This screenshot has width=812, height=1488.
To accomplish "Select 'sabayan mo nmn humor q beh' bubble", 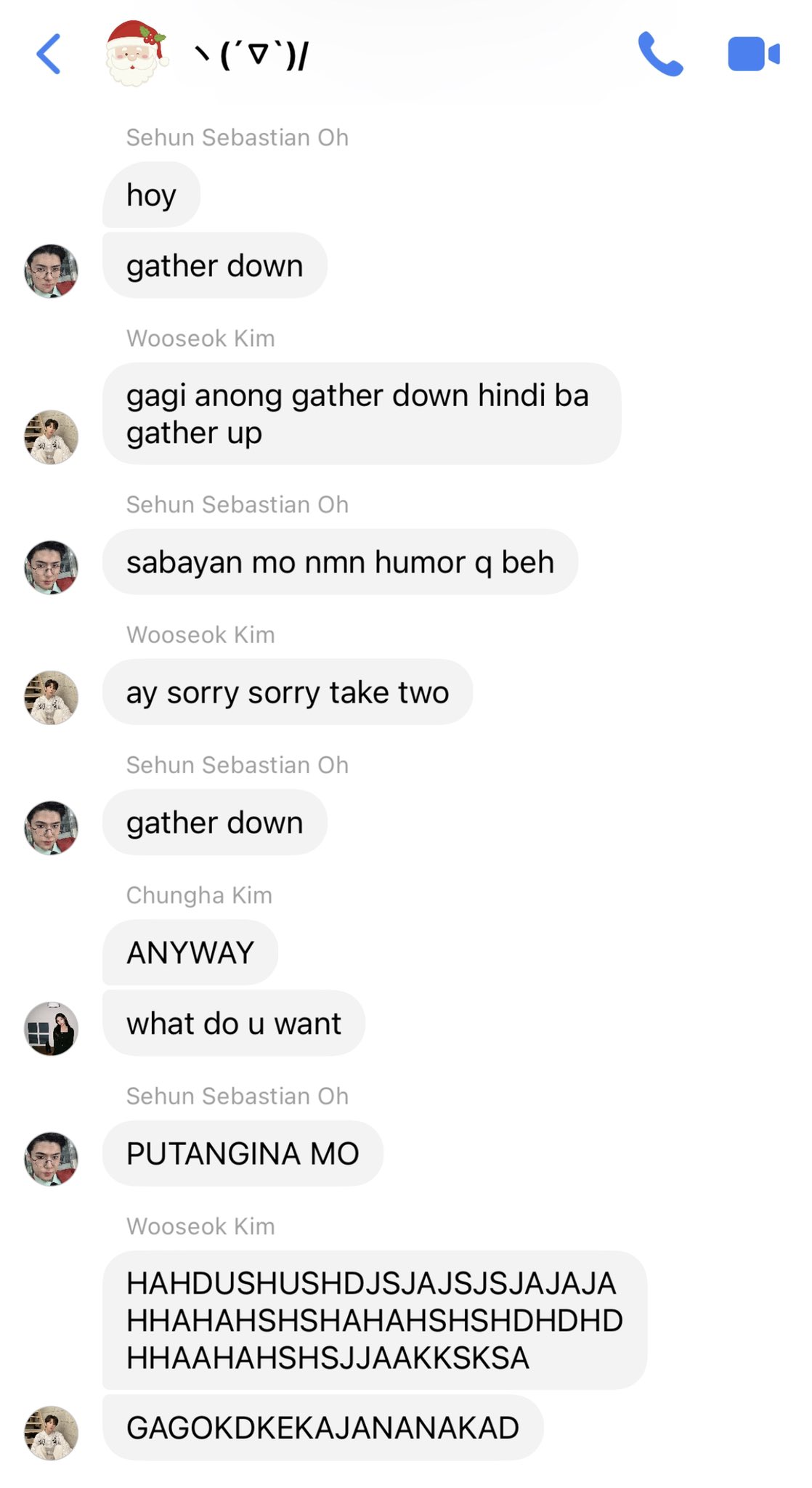I will [x=340, y=562].
